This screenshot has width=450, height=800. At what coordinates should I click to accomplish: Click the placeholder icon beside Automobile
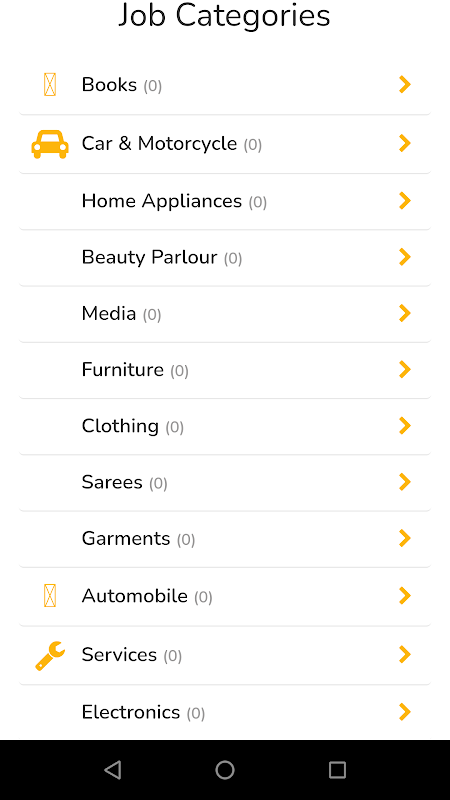(x=49, y=595)
